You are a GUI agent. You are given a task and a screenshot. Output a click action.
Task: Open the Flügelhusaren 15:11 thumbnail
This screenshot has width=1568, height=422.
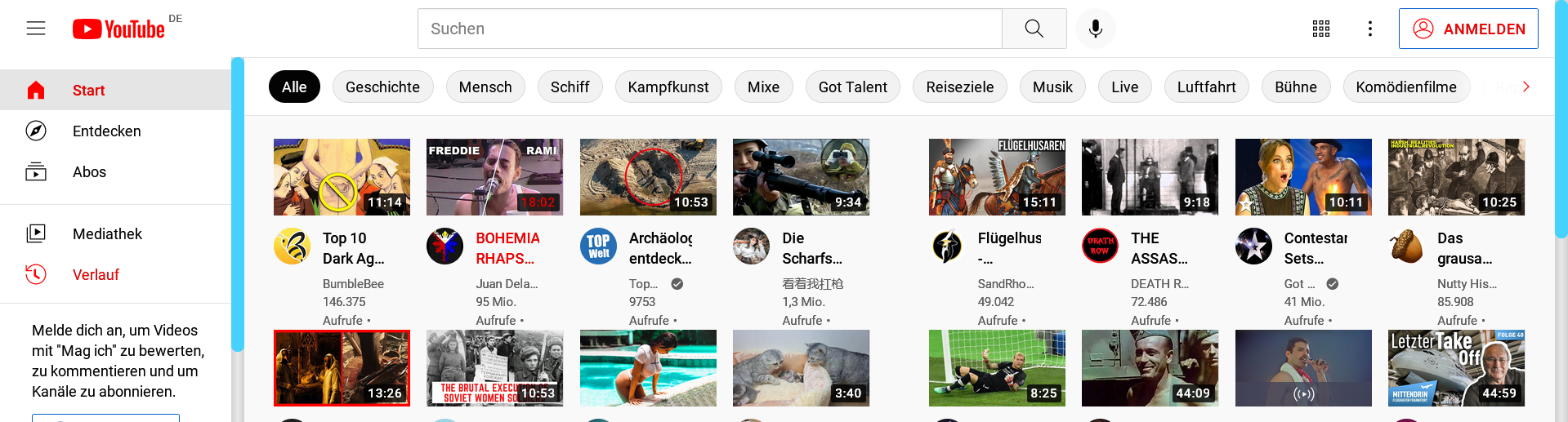[x=997, y=177]
